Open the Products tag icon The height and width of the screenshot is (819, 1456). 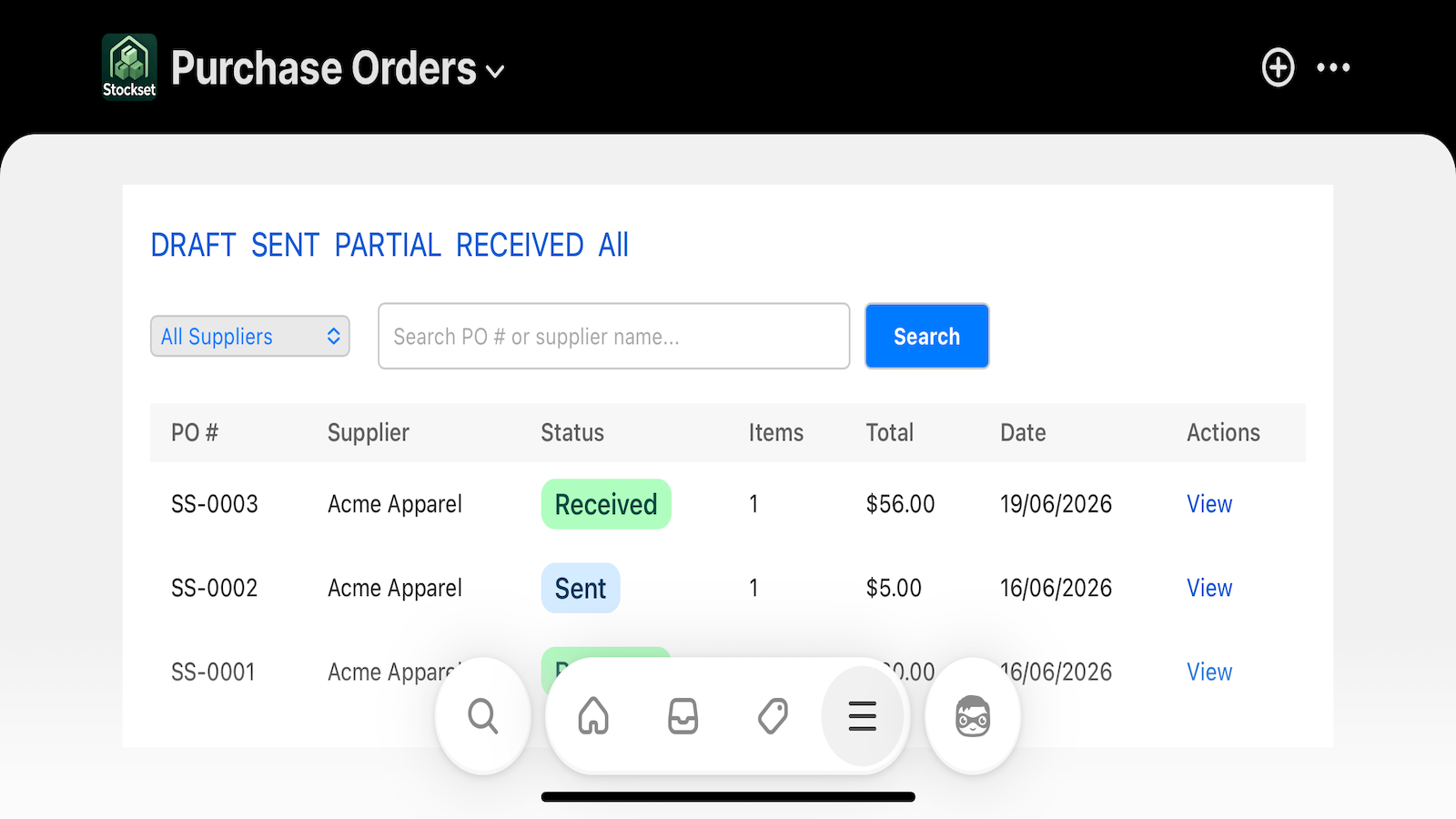[x=773, y=716]
